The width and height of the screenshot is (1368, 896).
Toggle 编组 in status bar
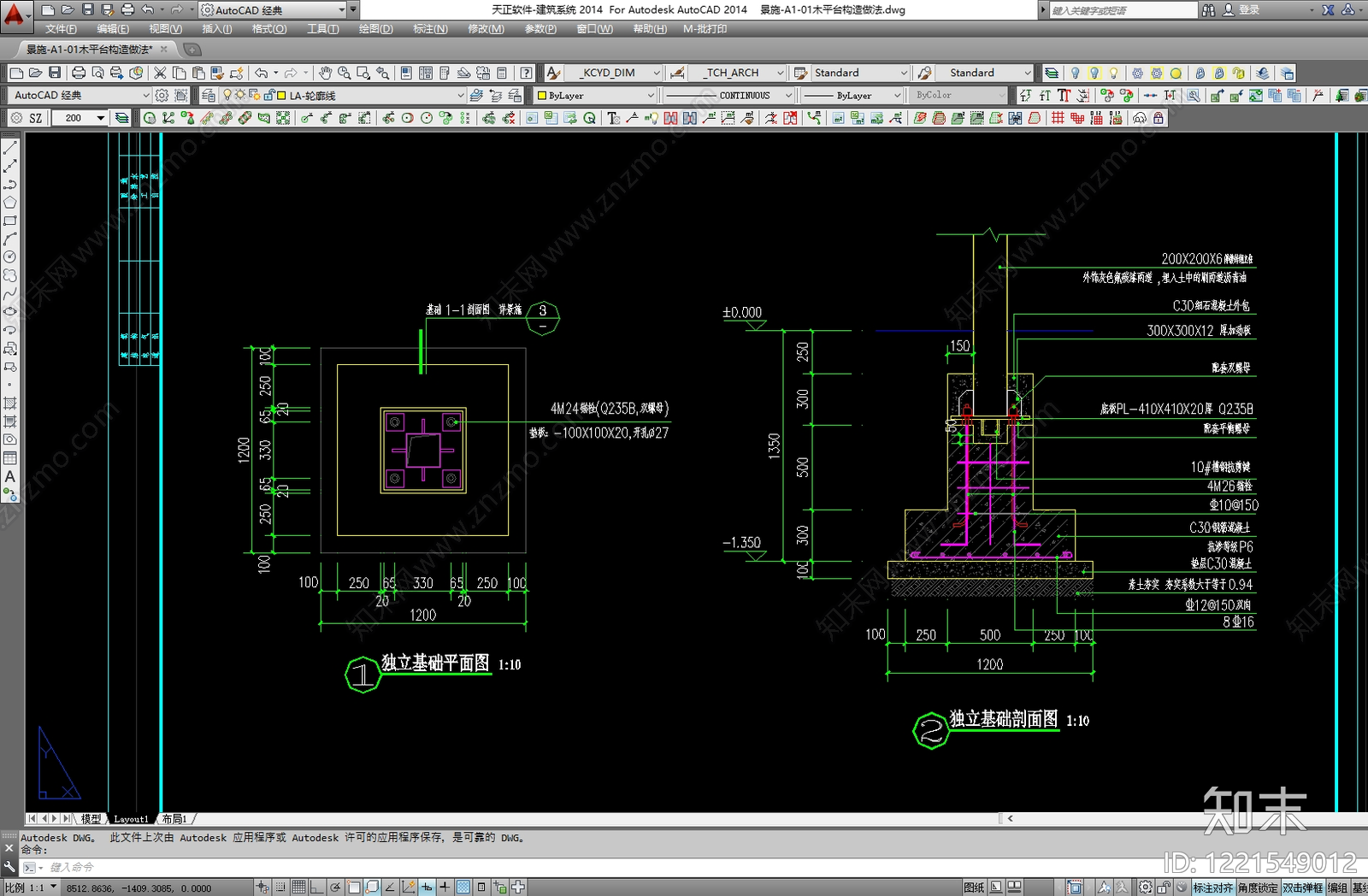[x=1337, y=887]
